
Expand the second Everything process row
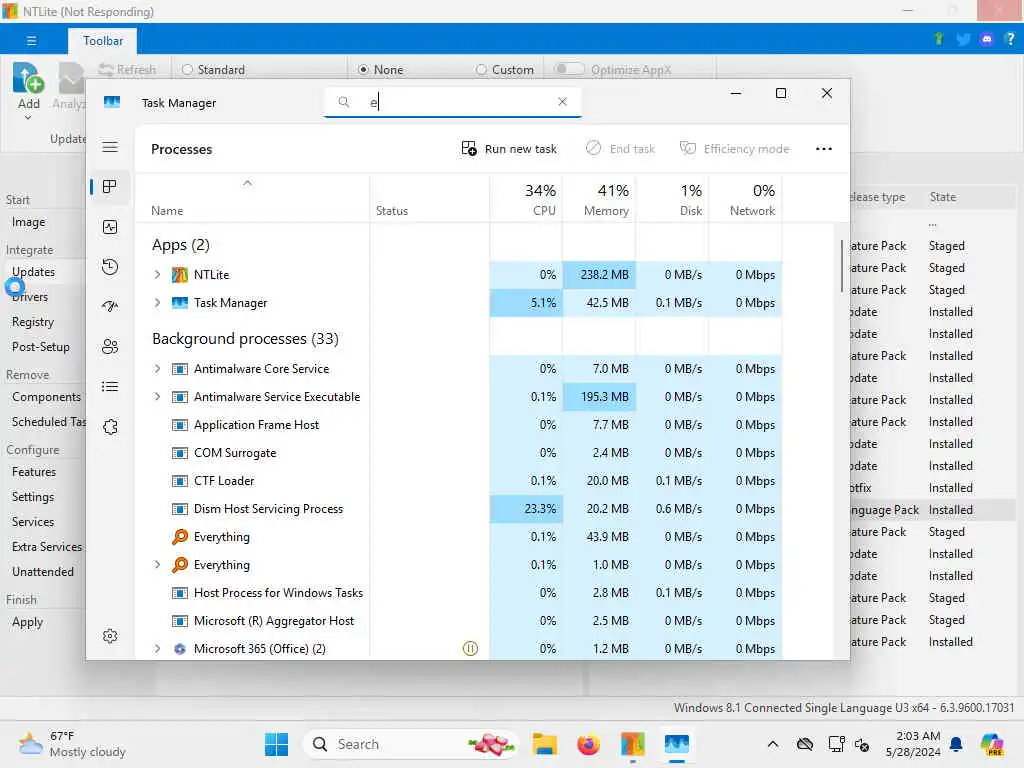click(x=157, y=564)
